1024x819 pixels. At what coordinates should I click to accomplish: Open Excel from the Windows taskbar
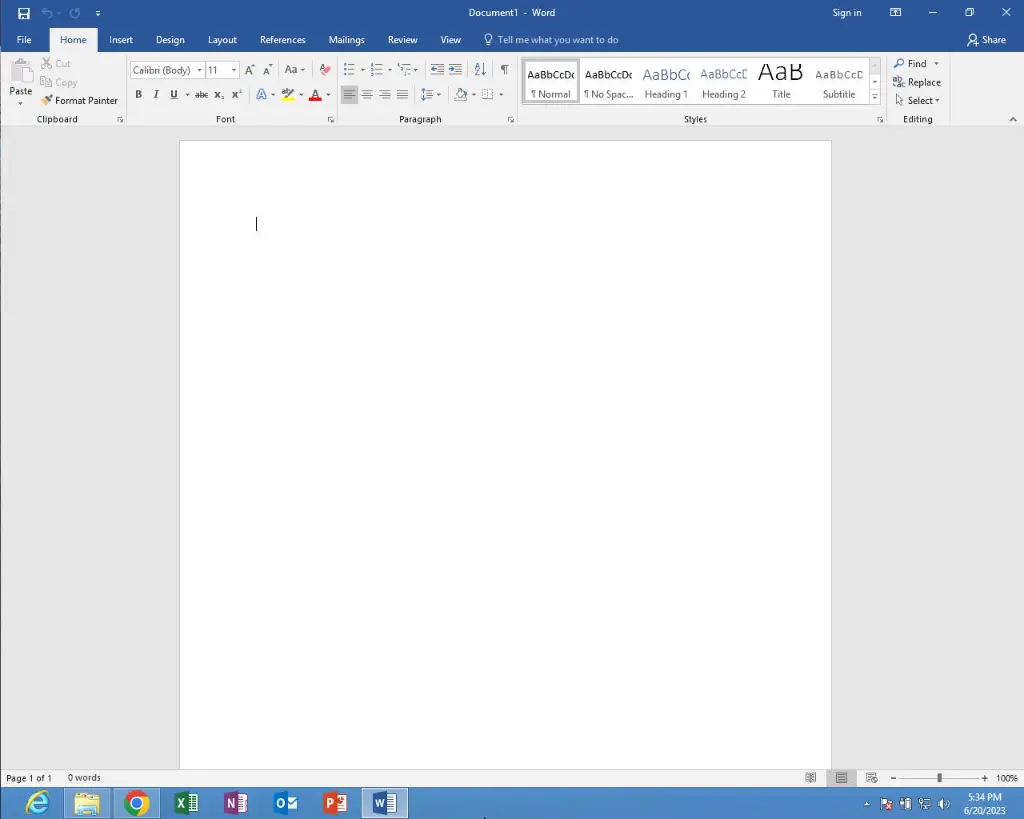click(x=186, y=803)
